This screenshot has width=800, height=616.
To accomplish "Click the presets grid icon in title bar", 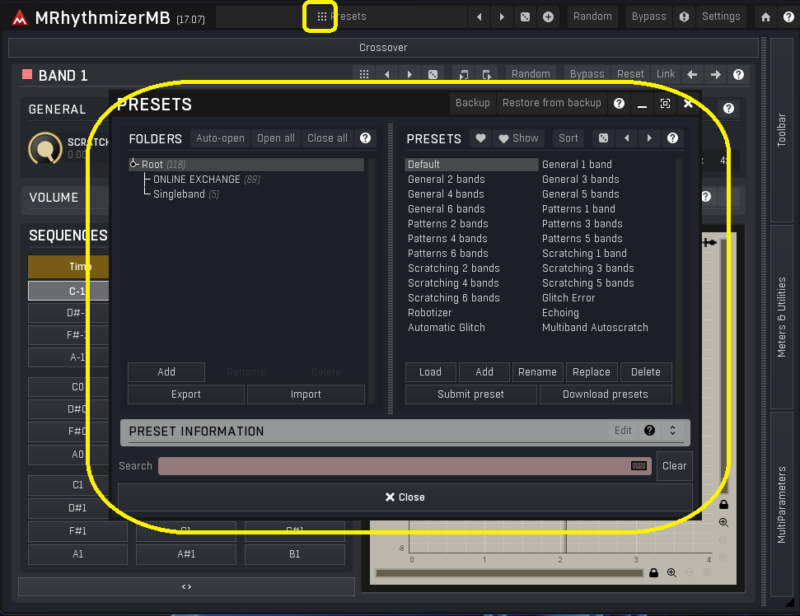I will pos(321,16).
